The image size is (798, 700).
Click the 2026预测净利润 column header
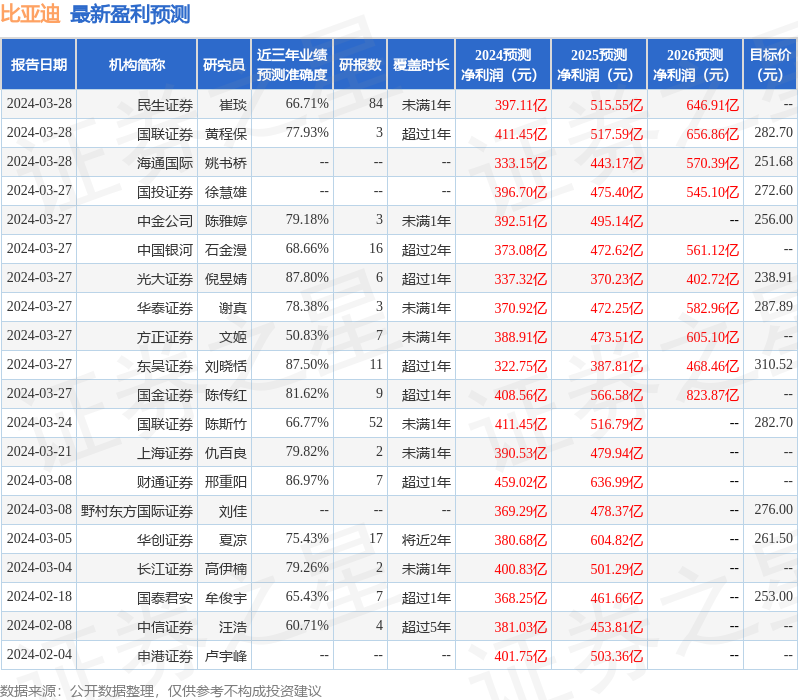tap(695, 64)
